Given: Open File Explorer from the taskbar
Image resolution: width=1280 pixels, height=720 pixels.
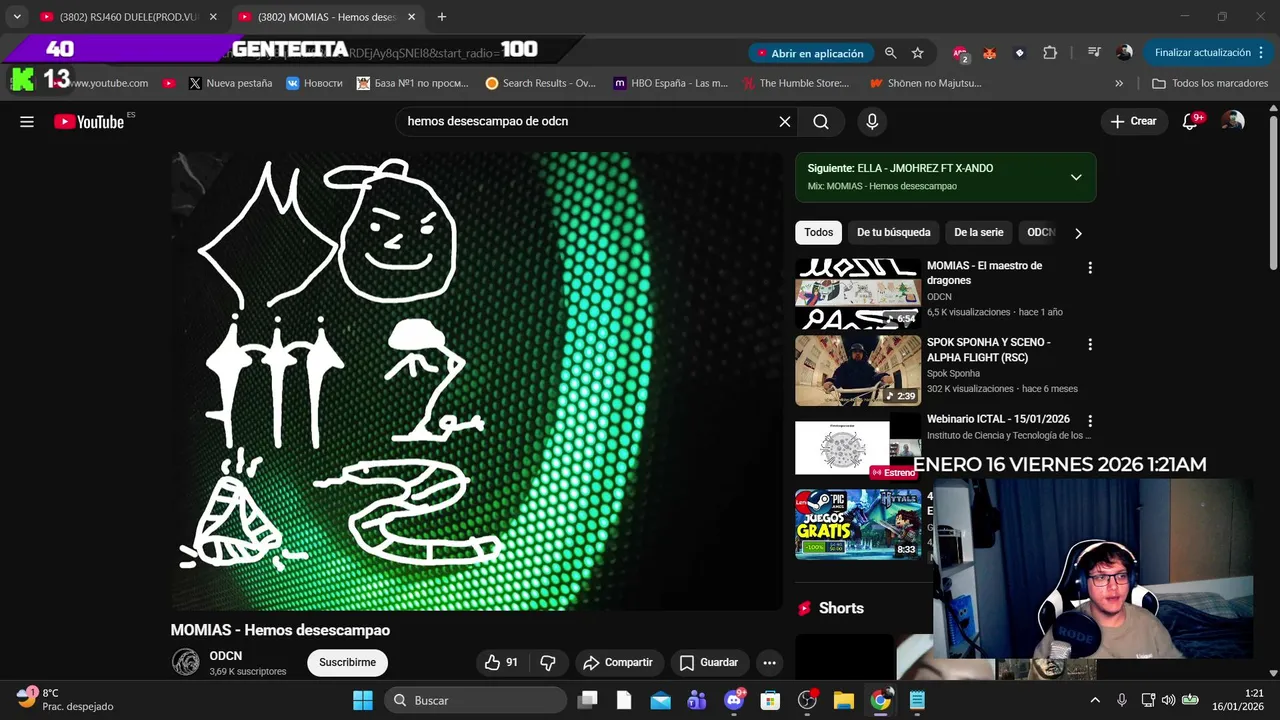Looking at the screenshot, I should 843,700.
